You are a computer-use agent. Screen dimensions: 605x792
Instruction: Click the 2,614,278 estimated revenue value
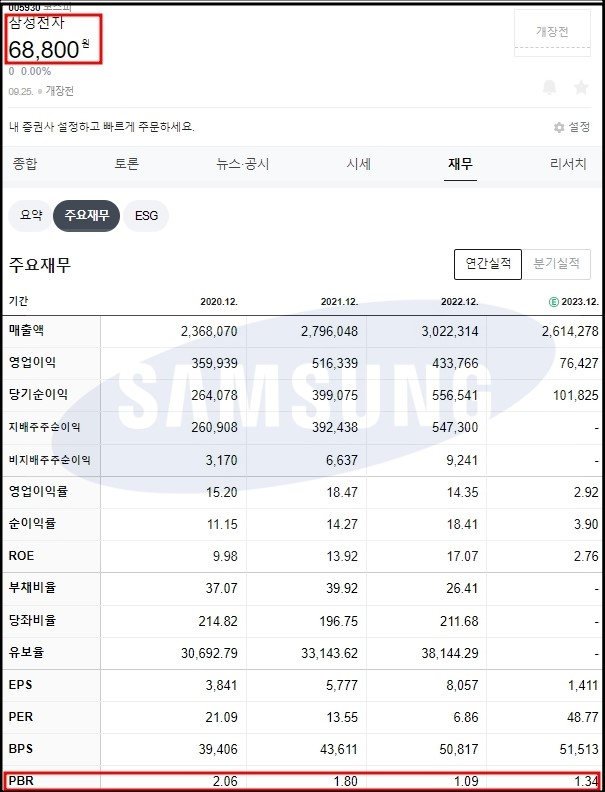[570, 331]
